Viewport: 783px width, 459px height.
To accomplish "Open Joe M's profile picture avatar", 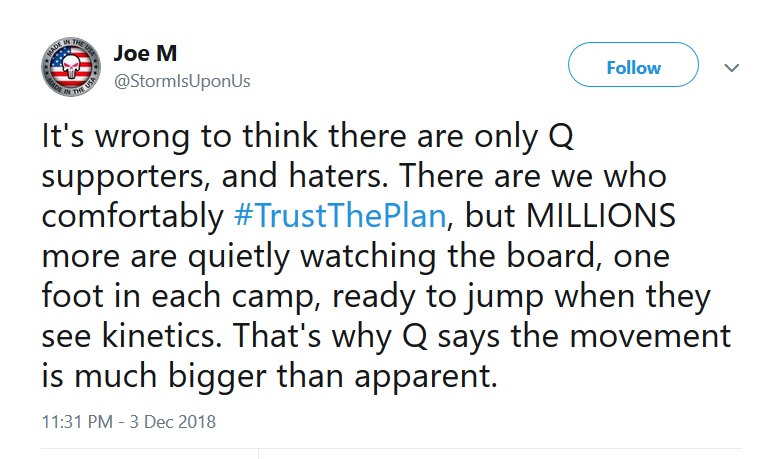I will tap(71, 67).
